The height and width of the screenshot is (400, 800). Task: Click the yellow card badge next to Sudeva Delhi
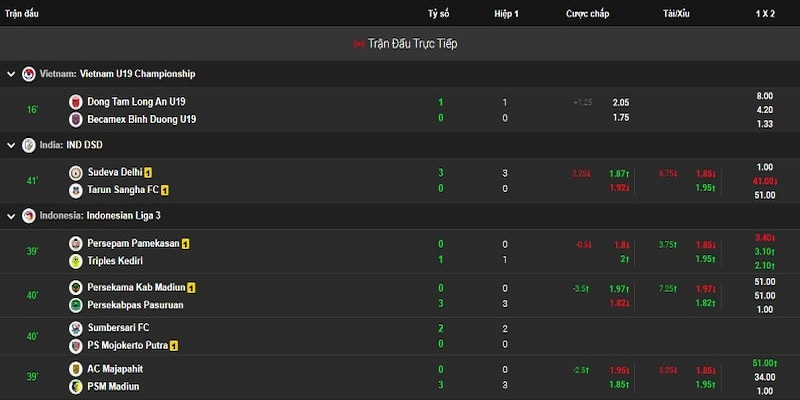tap(147, 173)
